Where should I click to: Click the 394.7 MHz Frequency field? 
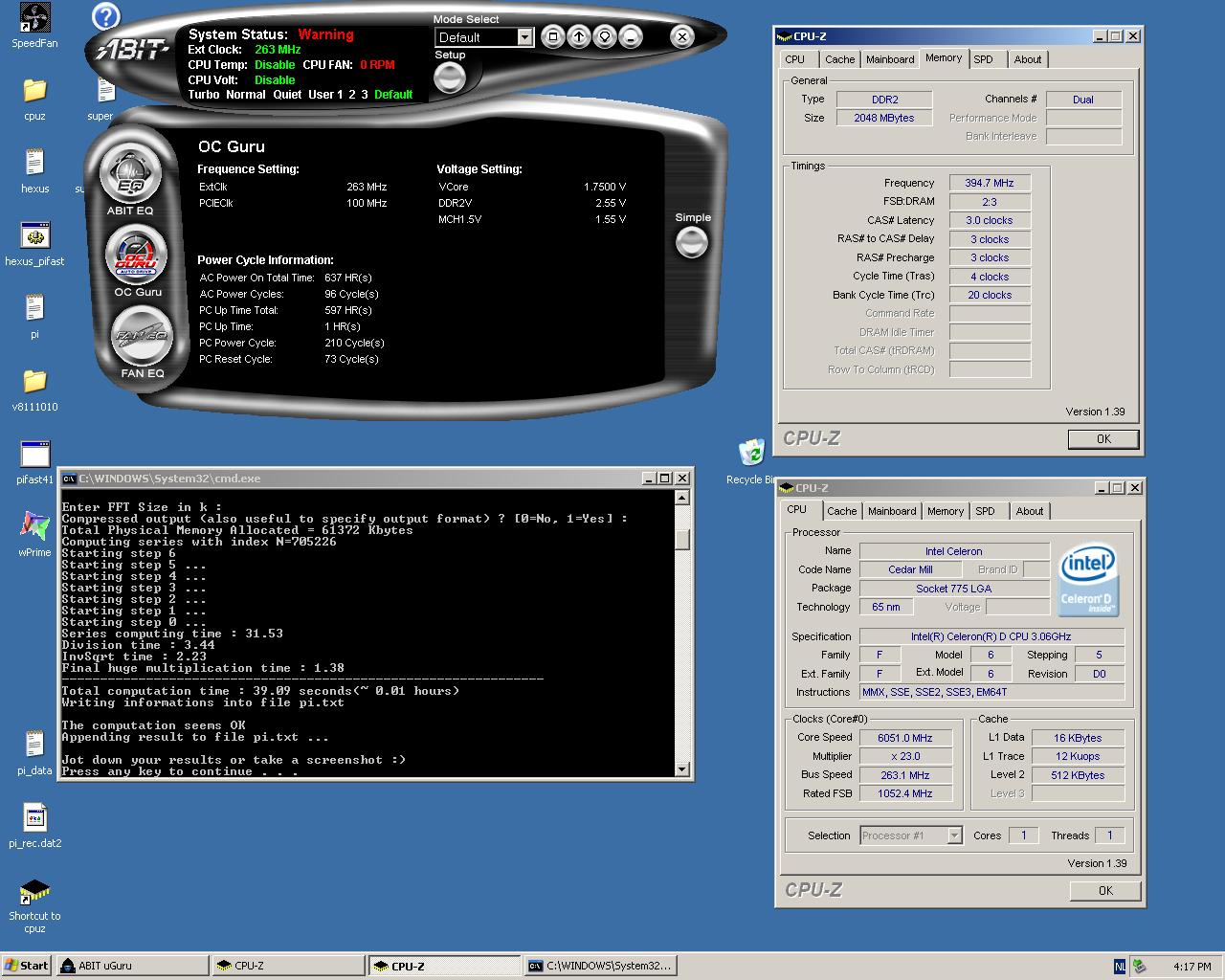[x=990, y=183]
